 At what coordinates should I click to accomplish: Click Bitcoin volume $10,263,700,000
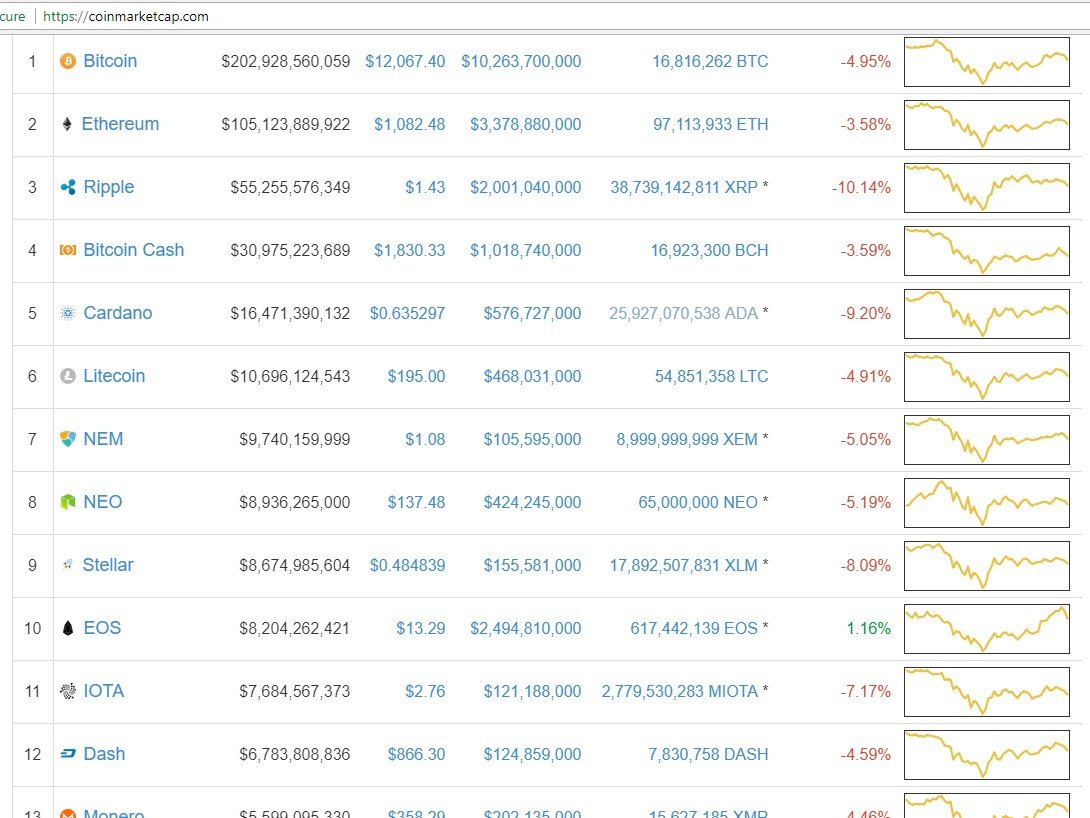tap(521, 61)
